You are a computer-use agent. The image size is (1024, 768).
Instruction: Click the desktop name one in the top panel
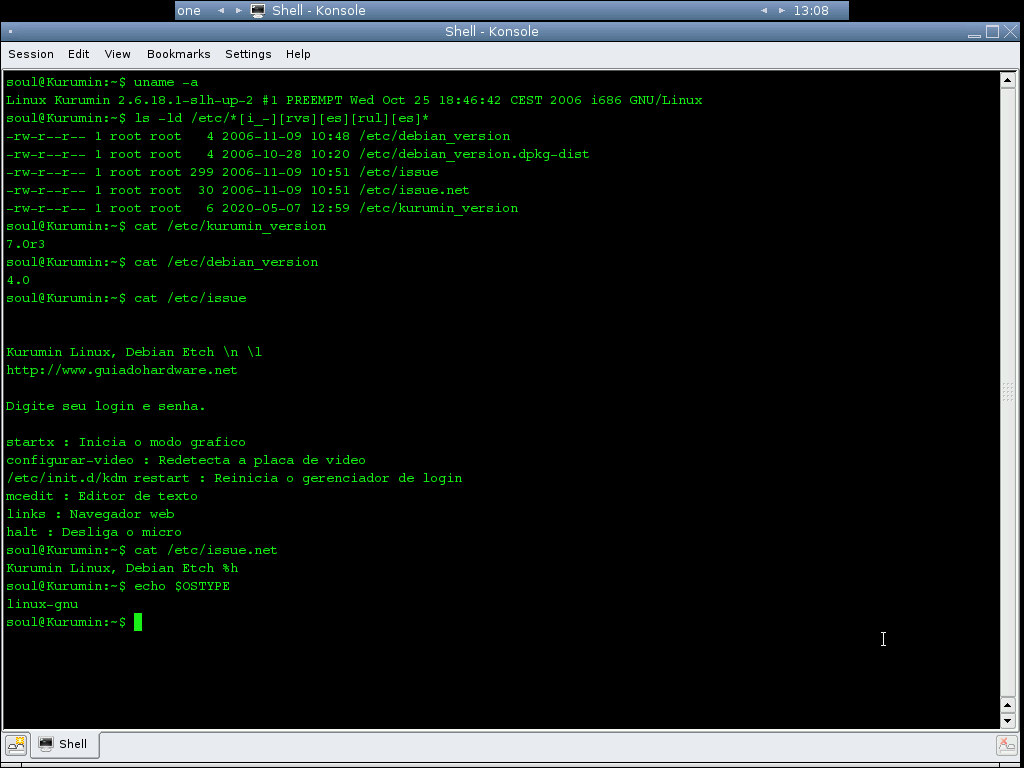click(x=189, y=10)
